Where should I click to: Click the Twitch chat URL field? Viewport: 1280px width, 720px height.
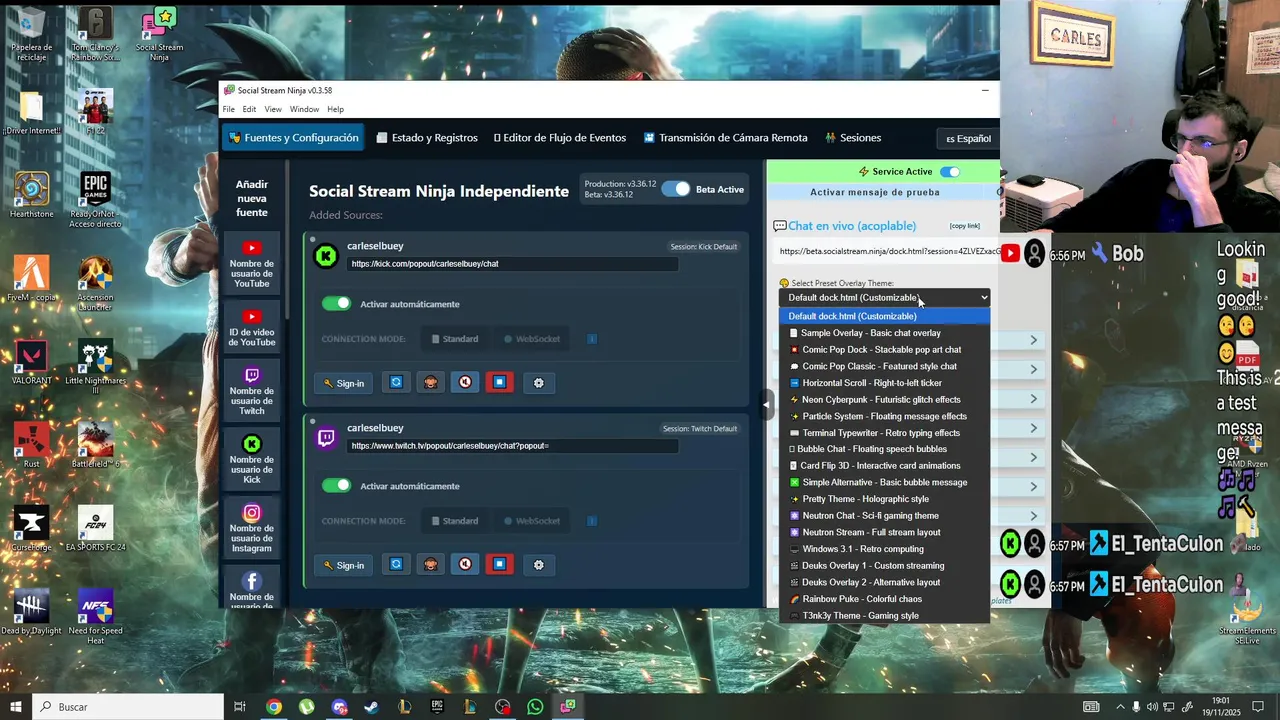coord(512,446)
